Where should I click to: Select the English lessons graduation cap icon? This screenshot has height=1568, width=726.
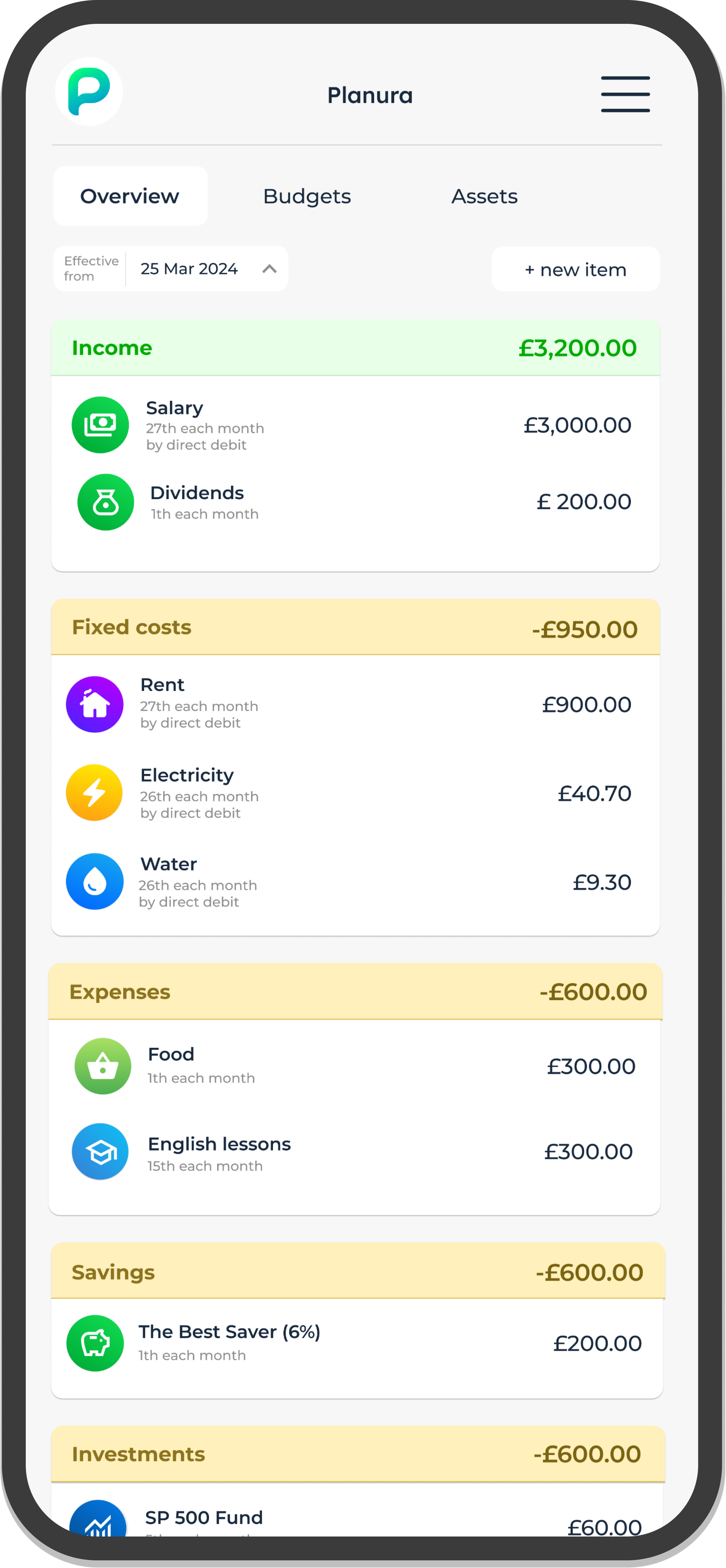(x=100, y=1151)
